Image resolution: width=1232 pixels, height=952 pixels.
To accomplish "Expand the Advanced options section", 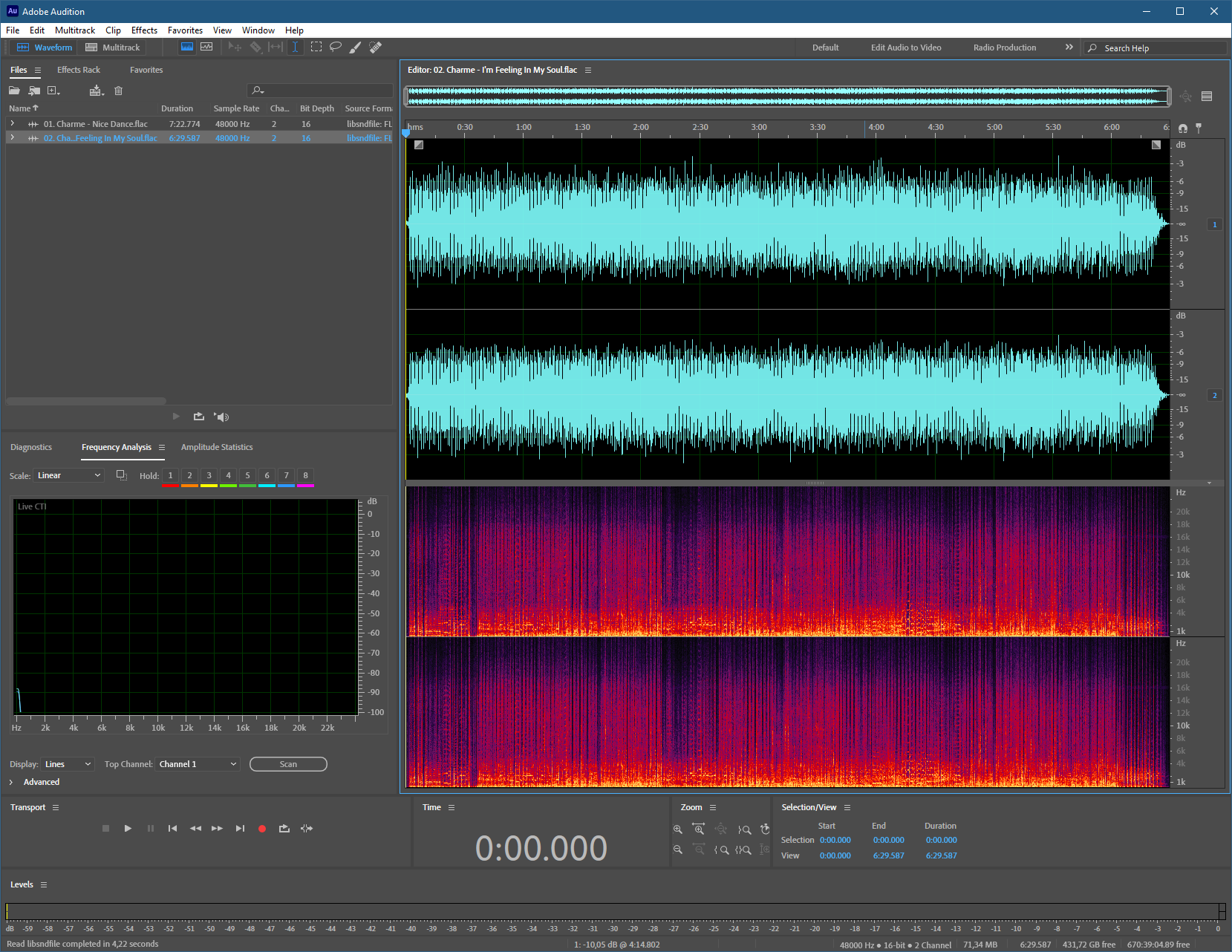I will [35, 782].
